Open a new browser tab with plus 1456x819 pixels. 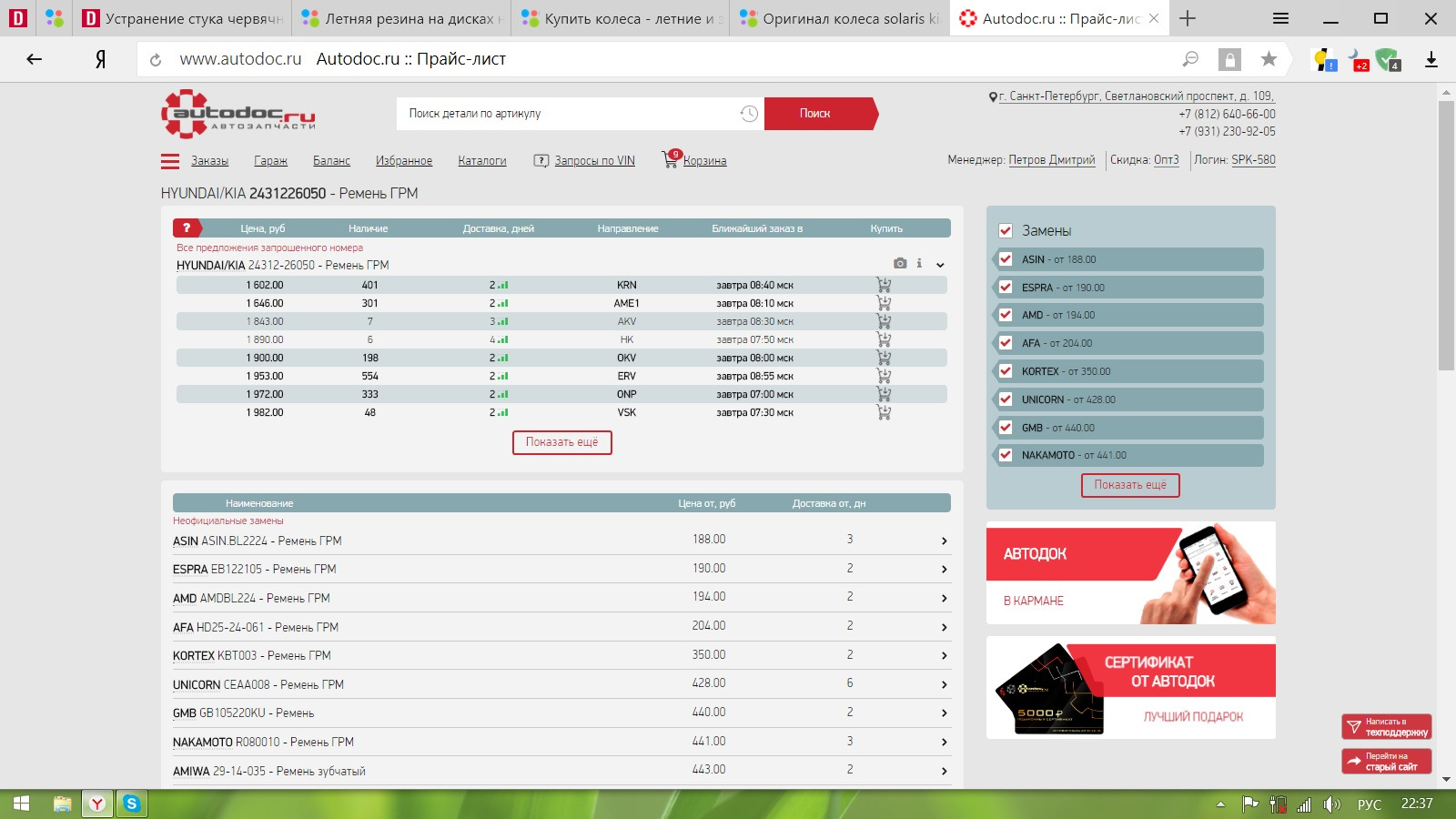coord(1188,18)
